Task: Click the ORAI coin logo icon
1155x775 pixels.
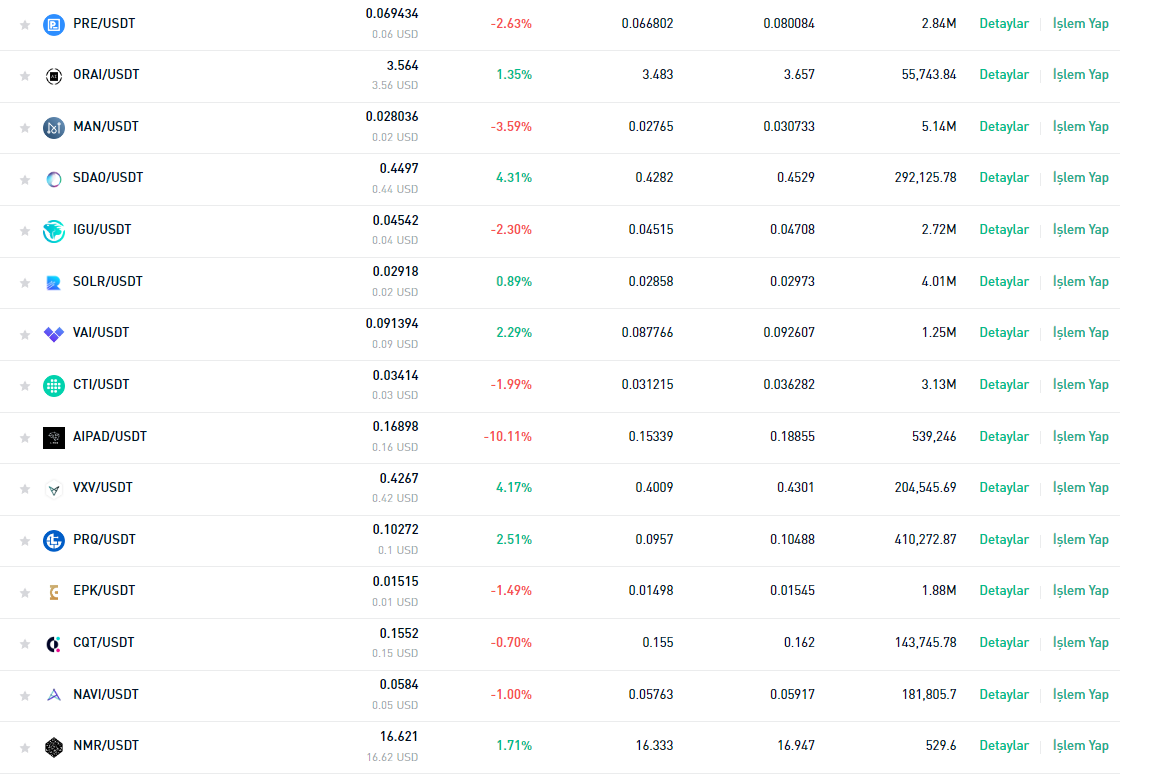Action: coord(54,76)
